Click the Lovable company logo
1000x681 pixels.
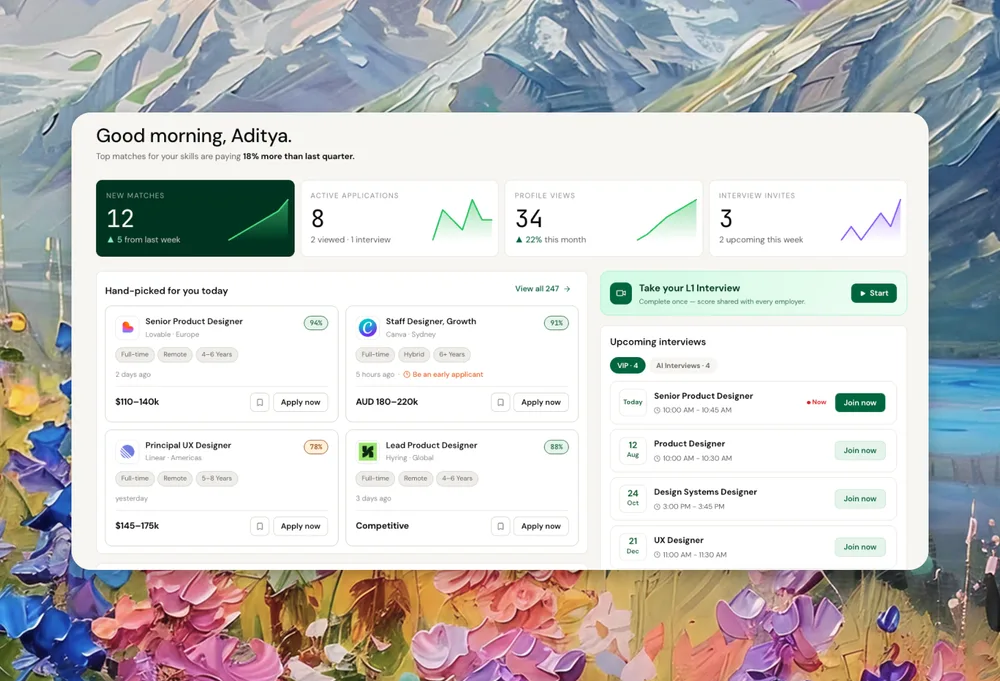tap(128, 327)
